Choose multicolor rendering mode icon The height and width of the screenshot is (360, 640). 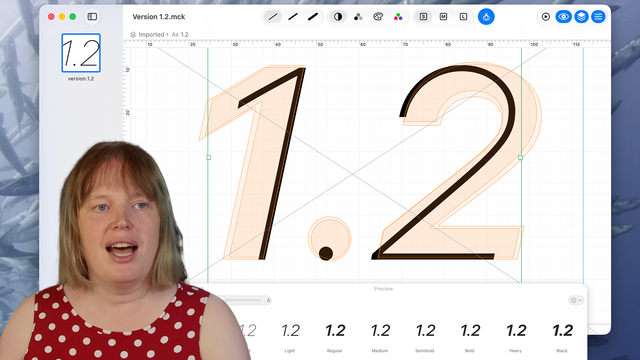(398, 17)
